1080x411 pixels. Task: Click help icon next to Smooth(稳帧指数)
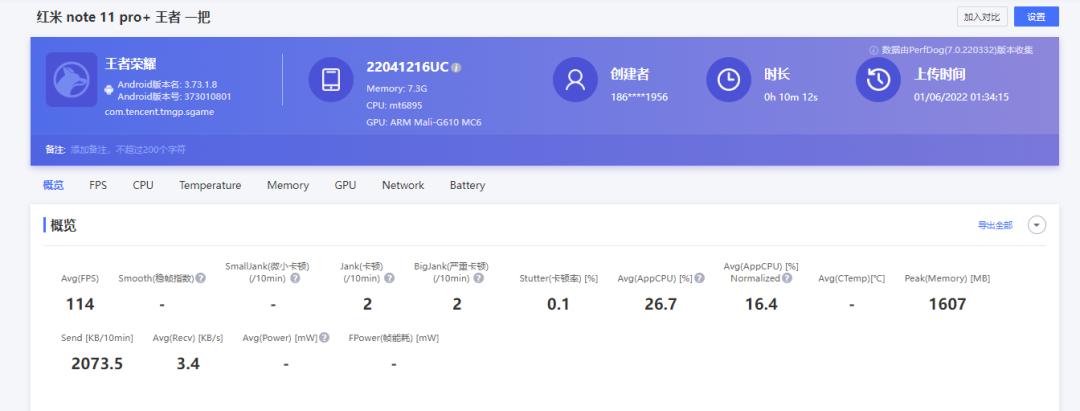click(201, 278)
